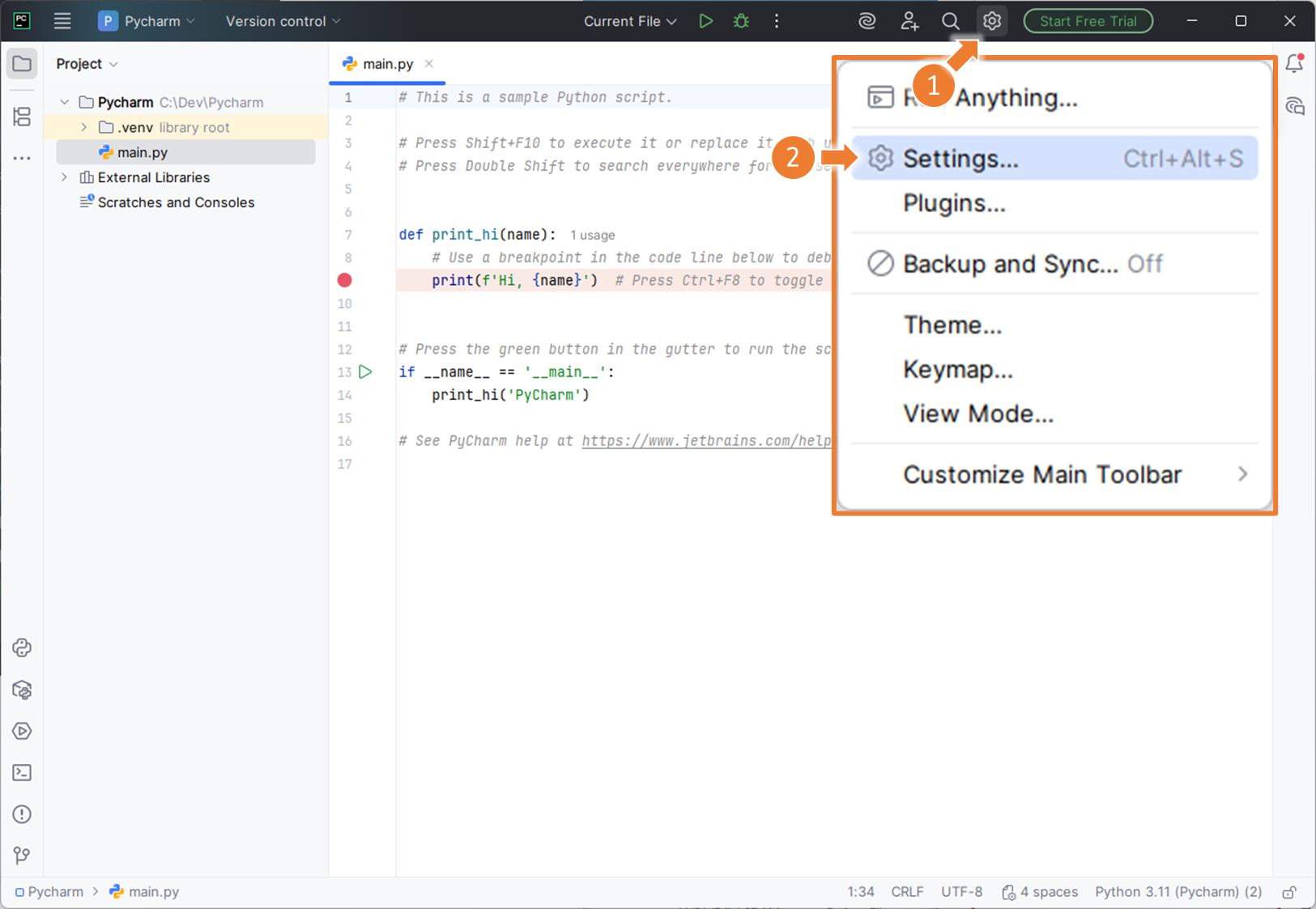Open Search Everywhere magnifier

point(951,21)
